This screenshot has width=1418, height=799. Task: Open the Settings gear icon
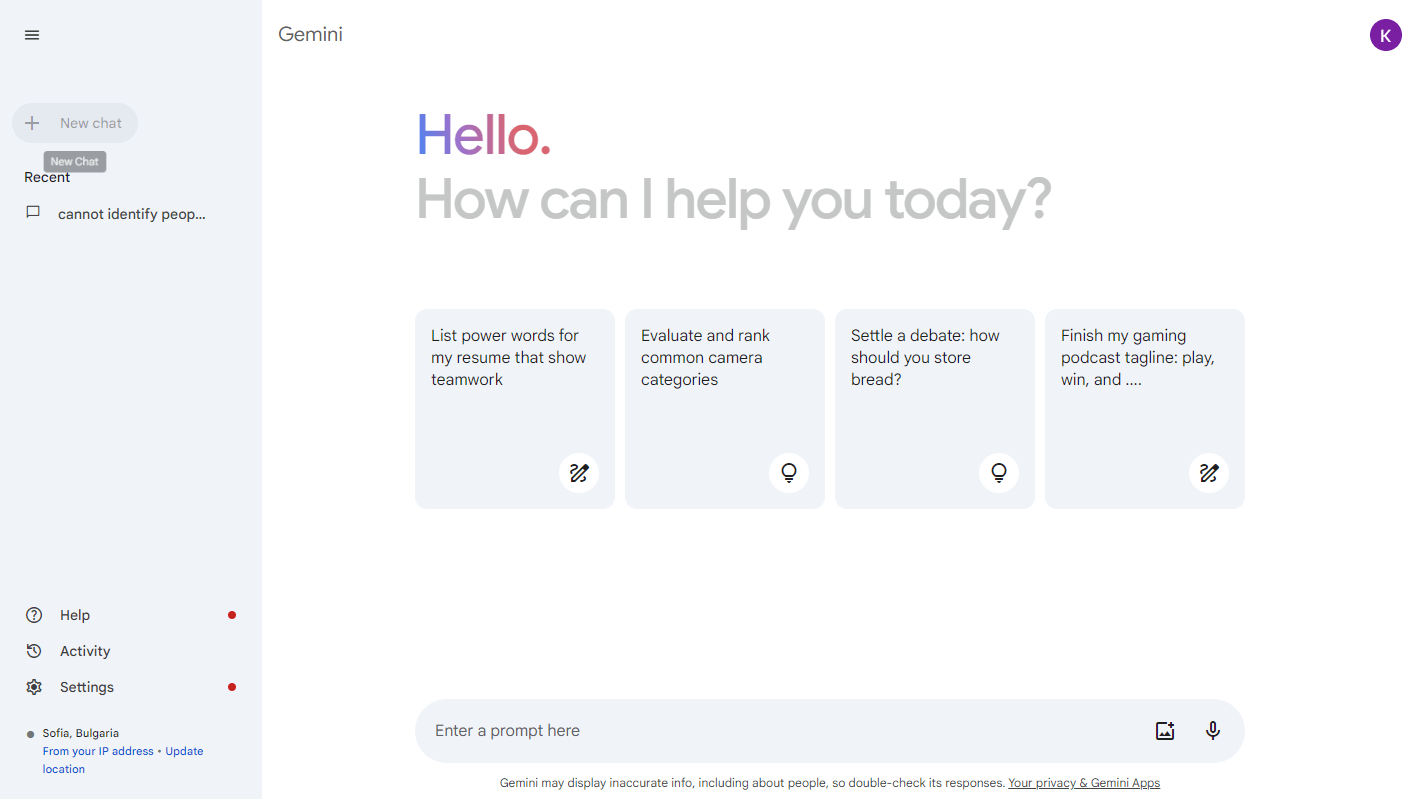click(x=34, y=687)
